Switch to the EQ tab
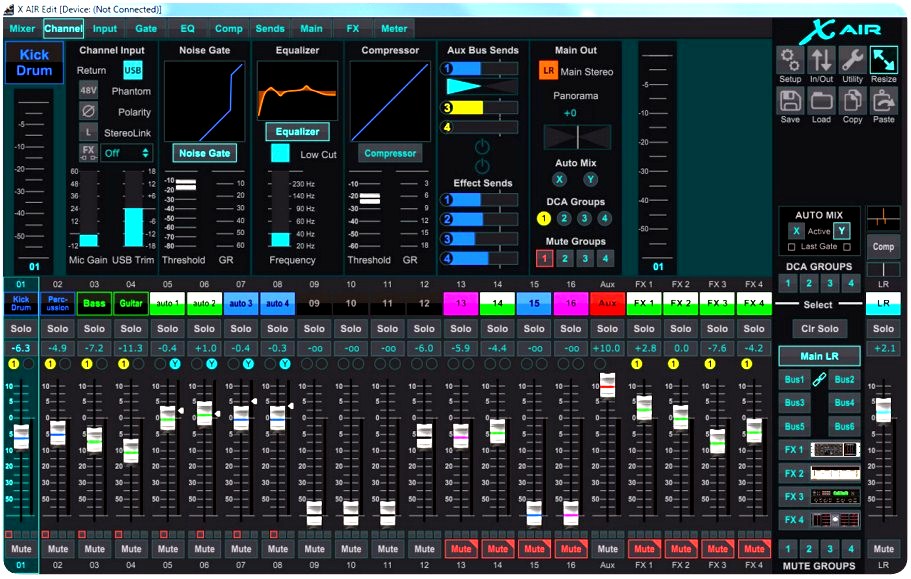The height and width of the screenshot is (579, 911). click(187, 29)
